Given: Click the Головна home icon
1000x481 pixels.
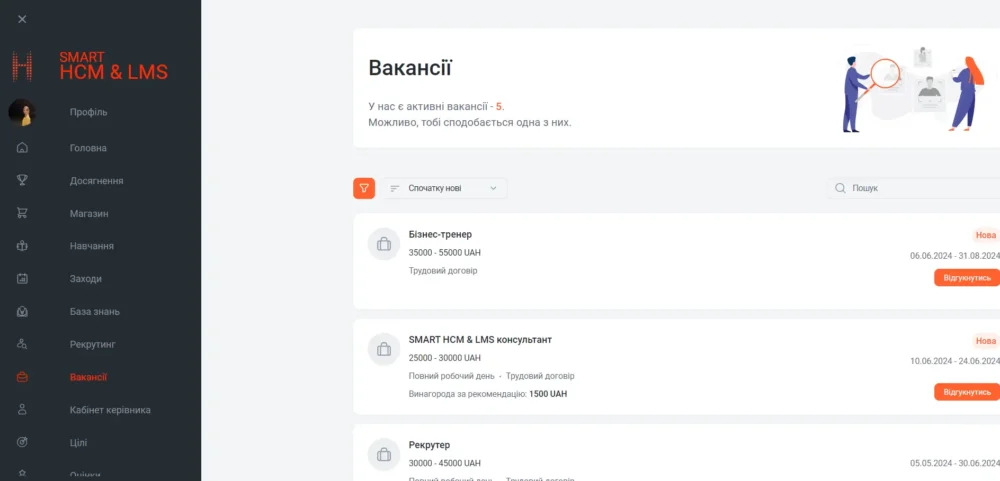Looking at the screenshot, I should point(22,148).
